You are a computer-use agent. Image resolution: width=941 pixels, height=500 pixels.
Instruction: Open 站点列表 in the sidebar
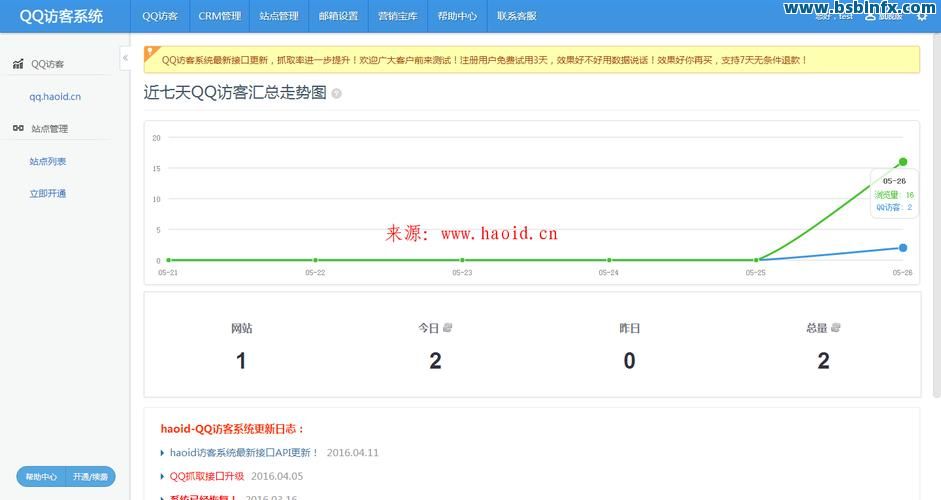(47, 161)
